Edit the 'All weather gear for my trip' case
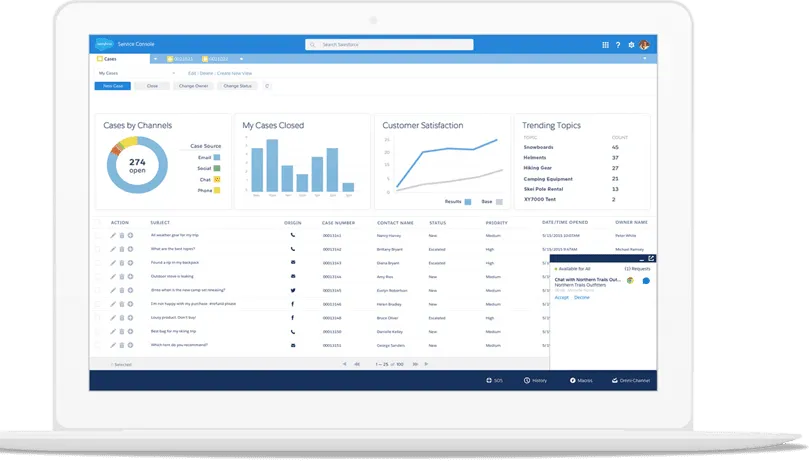Viewport: 810px width, 461px height. point(113,236)
